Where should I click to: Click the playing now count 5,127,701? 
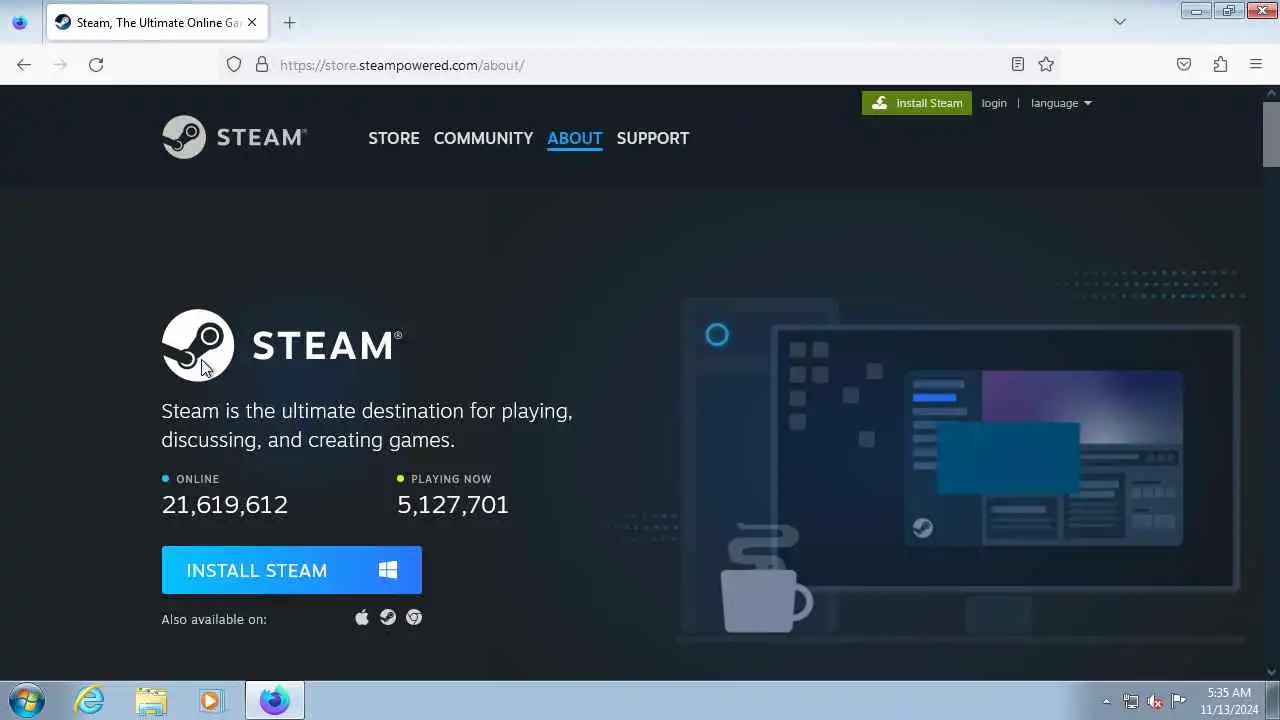pos(453,504)
